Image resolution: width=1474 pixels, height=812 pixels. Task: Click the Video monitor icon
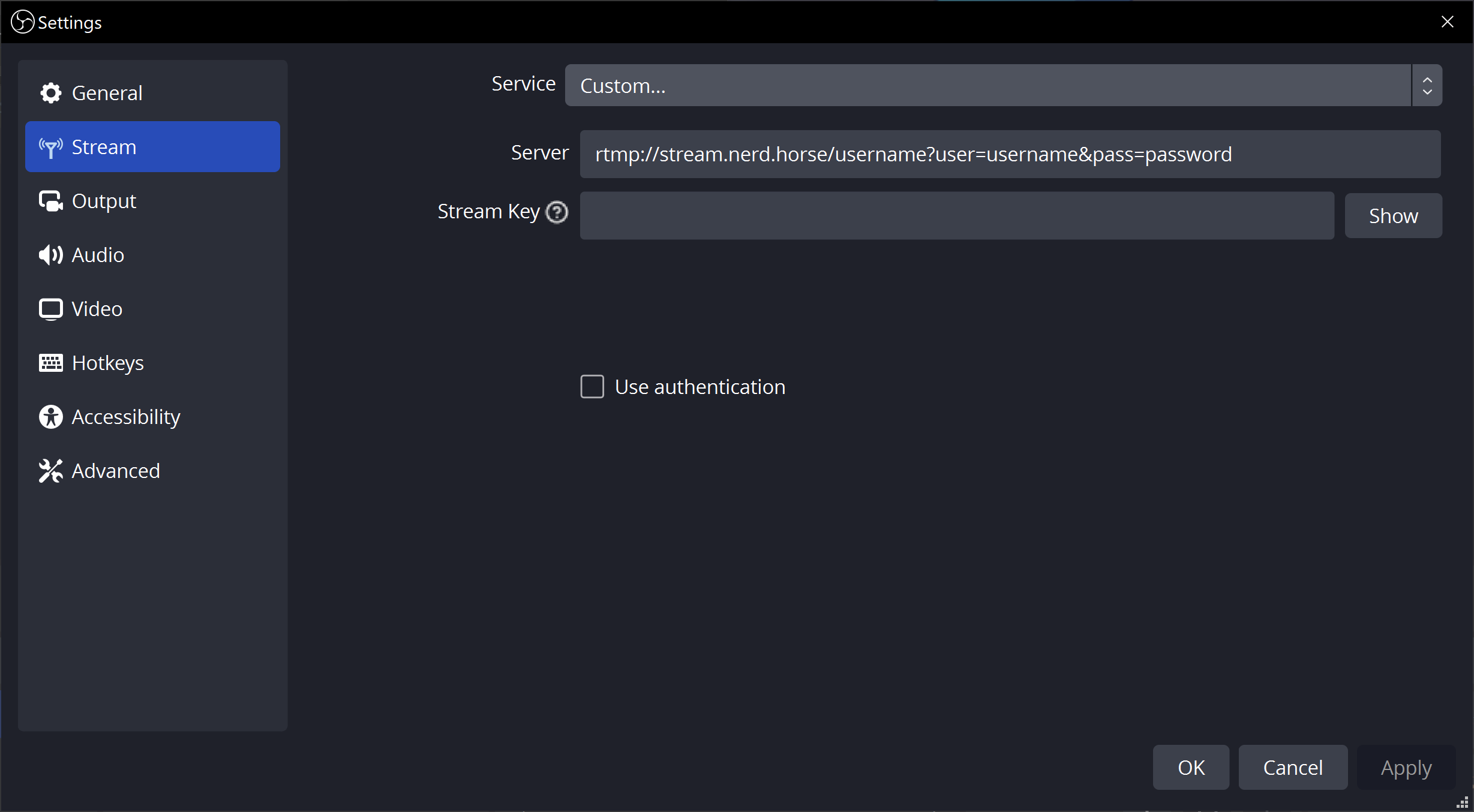[51, 309]
